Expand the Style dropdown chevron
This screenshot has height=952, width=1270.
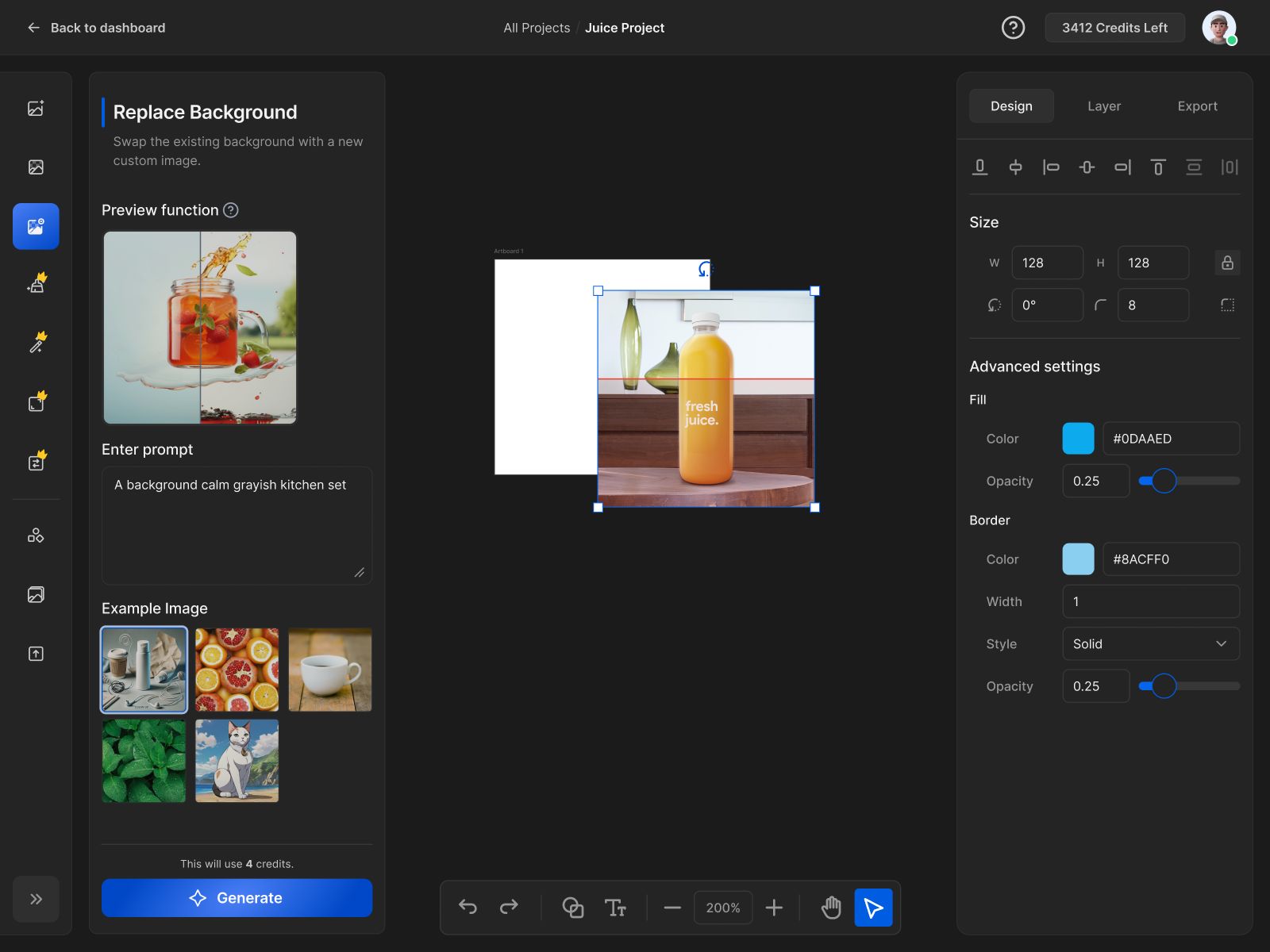click(x=1221, y=643)
